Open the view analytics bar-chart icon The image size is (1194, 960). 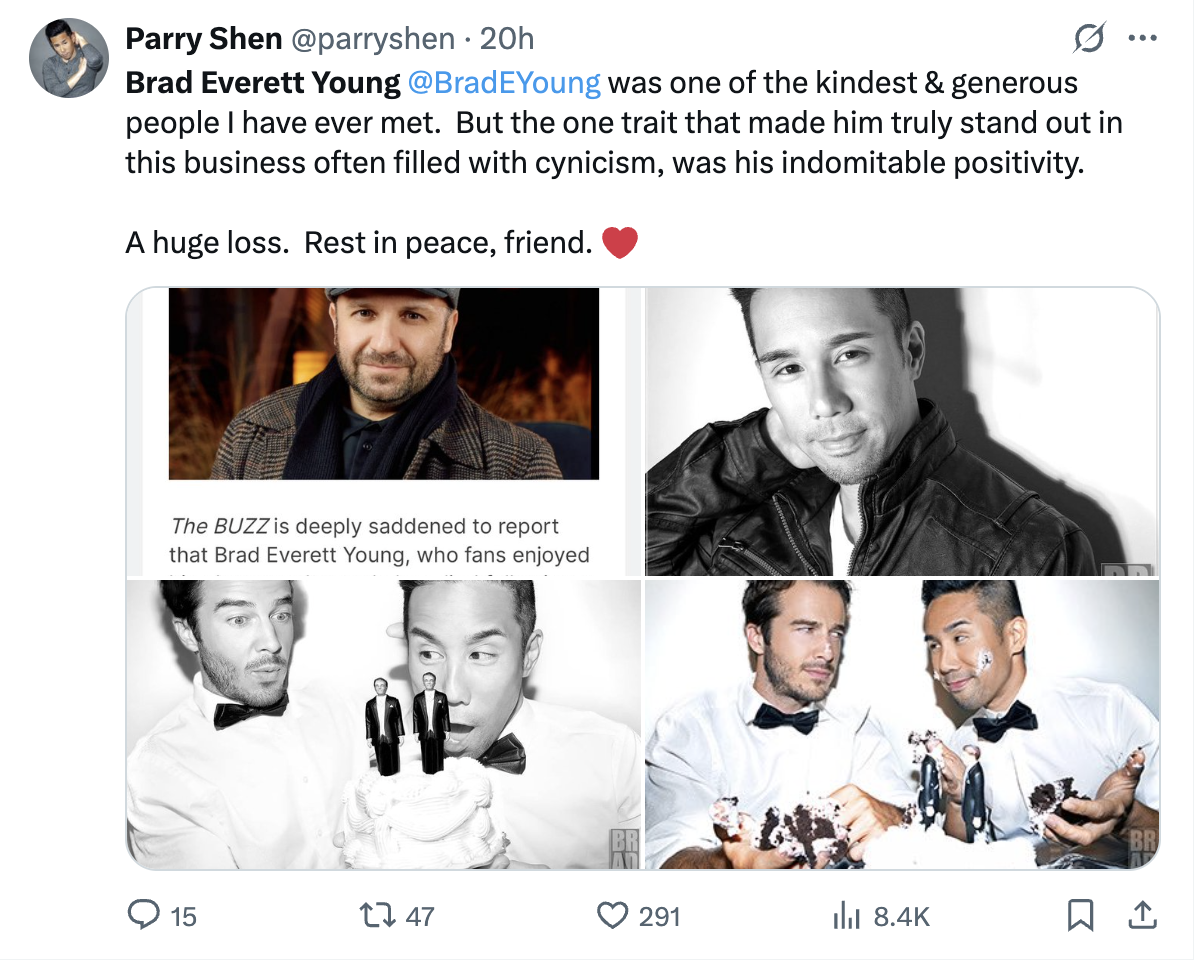point(848,914)
